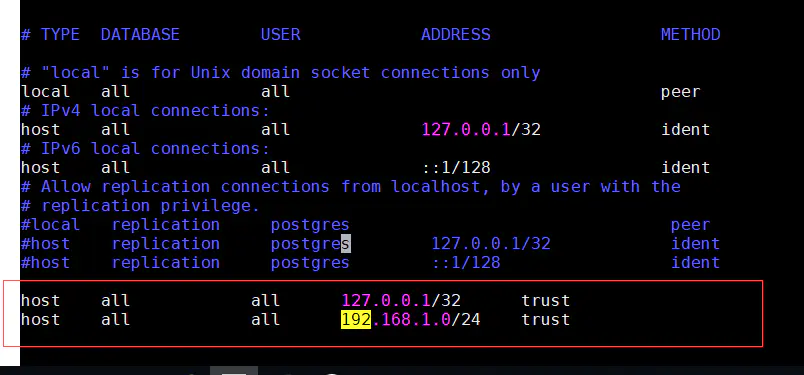Click 'trust' on the 192.168.1.0/24 line
This screenshot has width=804, height=375.
546,319
